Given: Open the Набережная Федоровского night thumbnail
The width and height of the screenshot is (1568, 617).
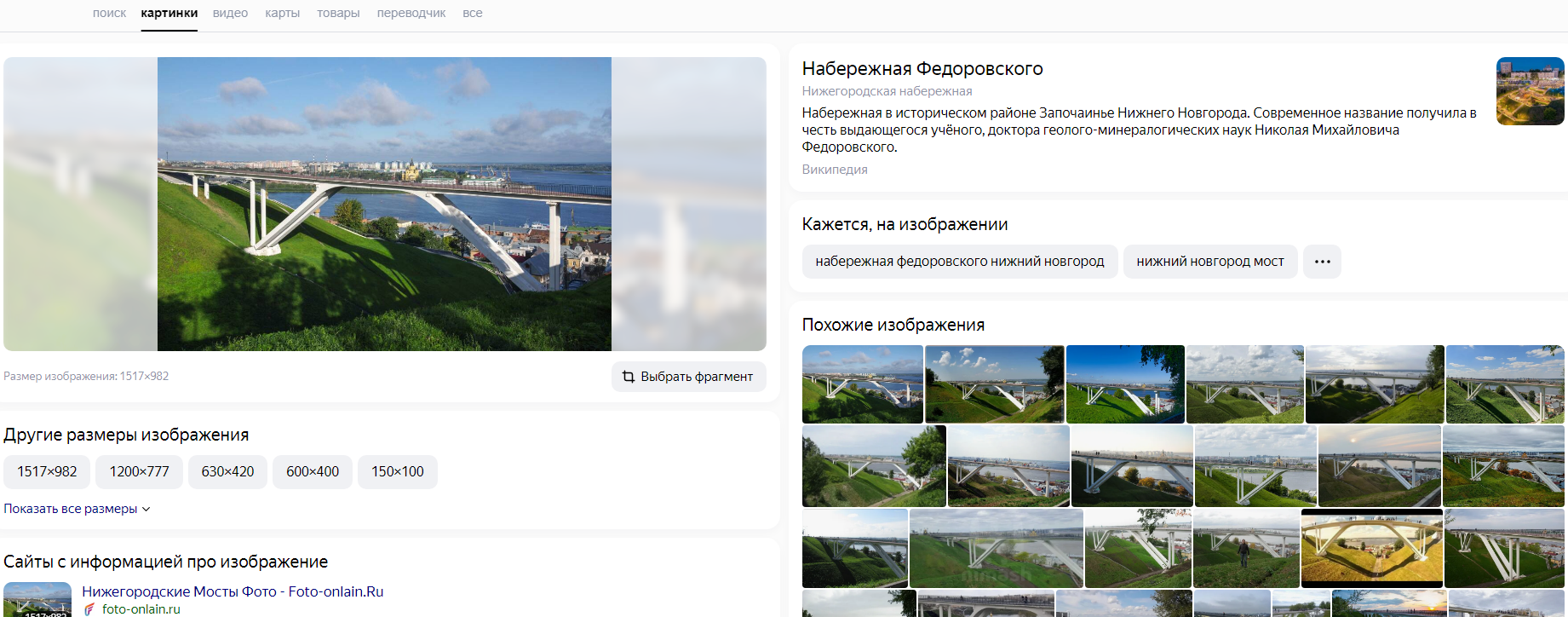Looking at the screenshot, I should [1531, 91].
